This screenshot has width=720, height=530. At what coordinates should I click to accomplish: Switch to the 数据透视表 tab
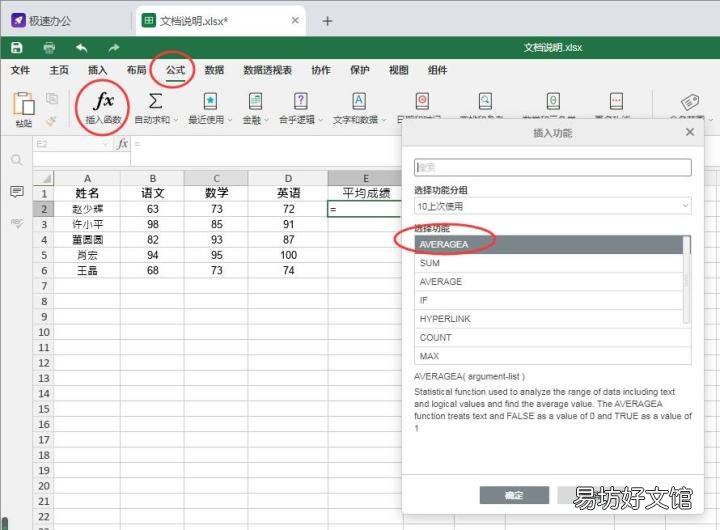pyautogui.click(x=268, y=70)
